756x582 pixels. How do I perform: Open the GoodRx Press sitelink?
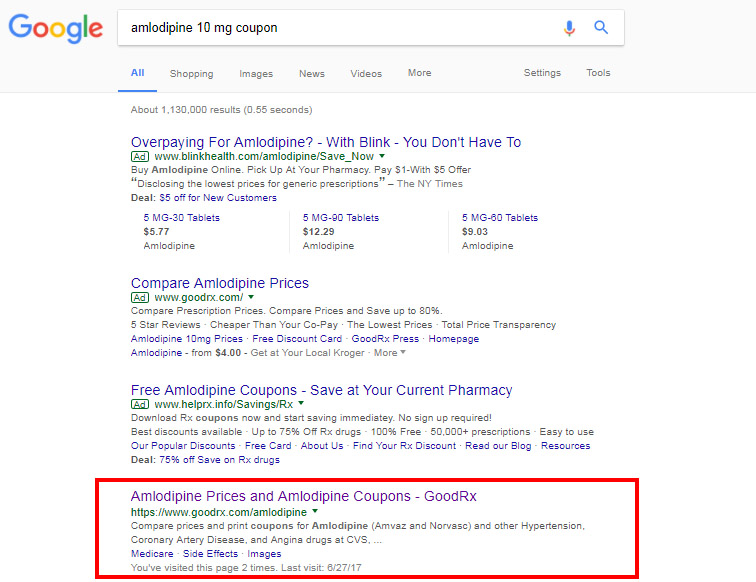[x=385, y=339]
